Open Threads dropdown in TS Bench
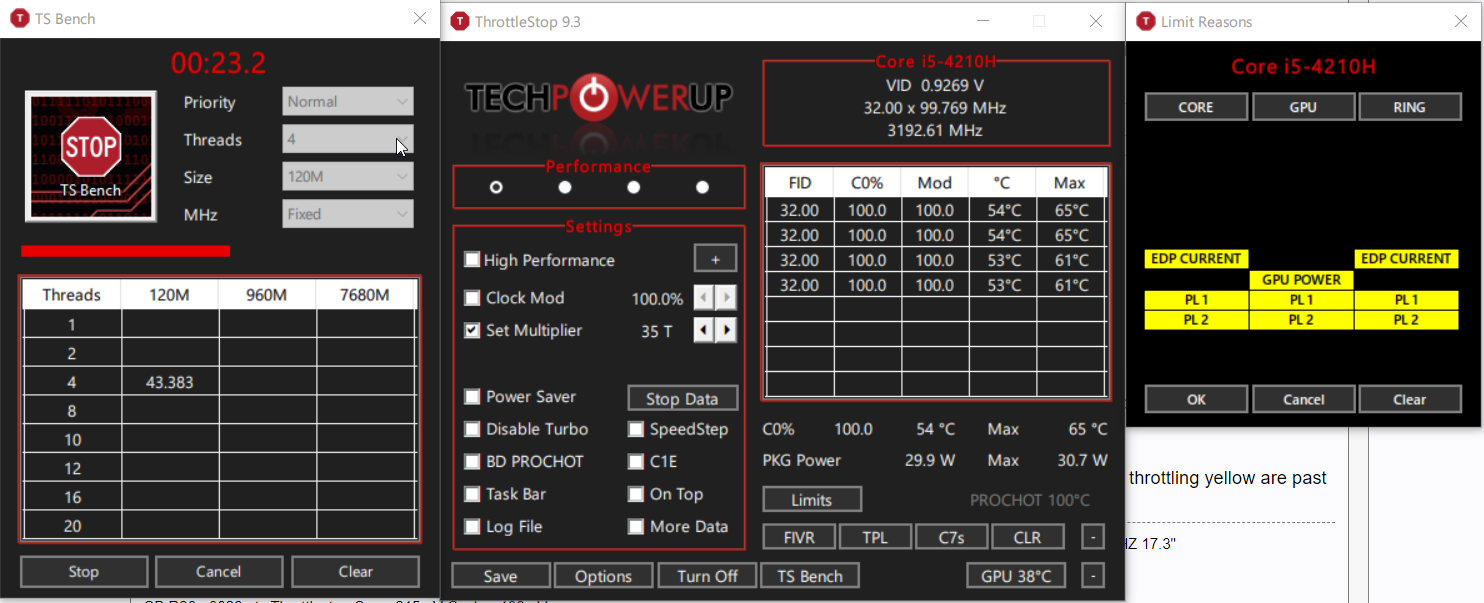Image resolution: width=1484 pixels, height=603 pixels. coord(348,139)
